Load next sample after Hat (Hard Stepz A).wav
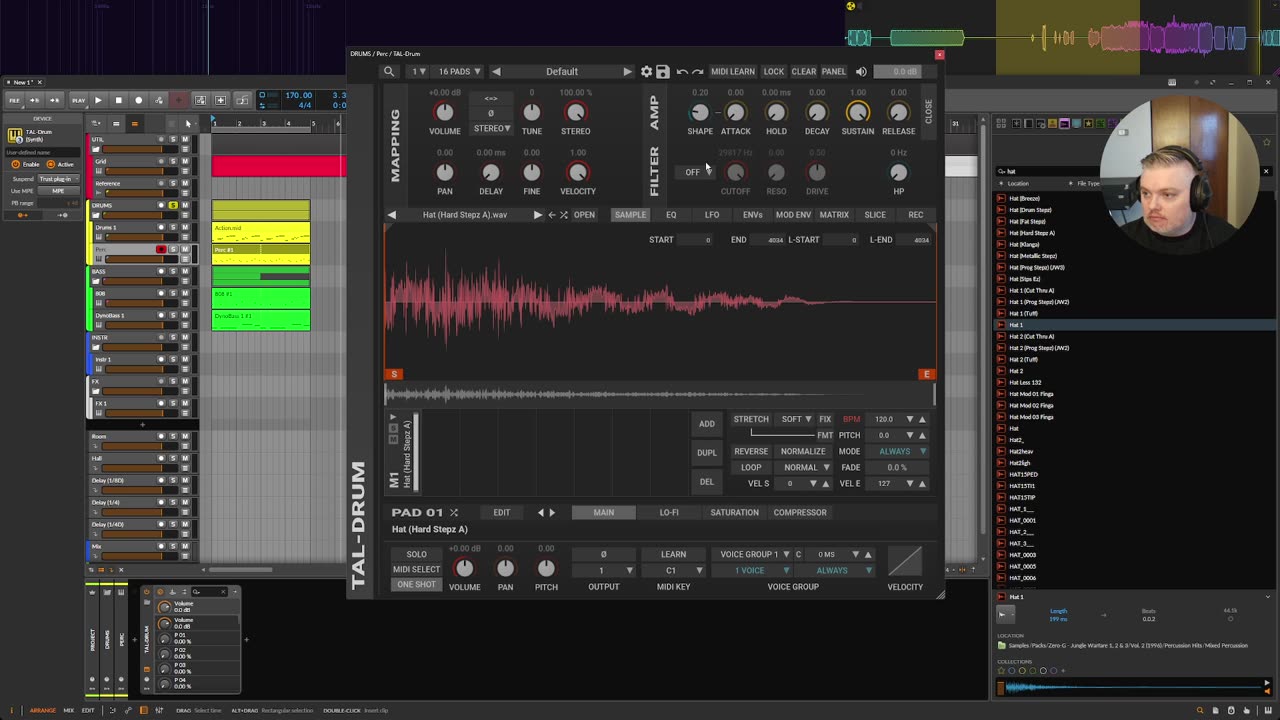 [537, 215]
